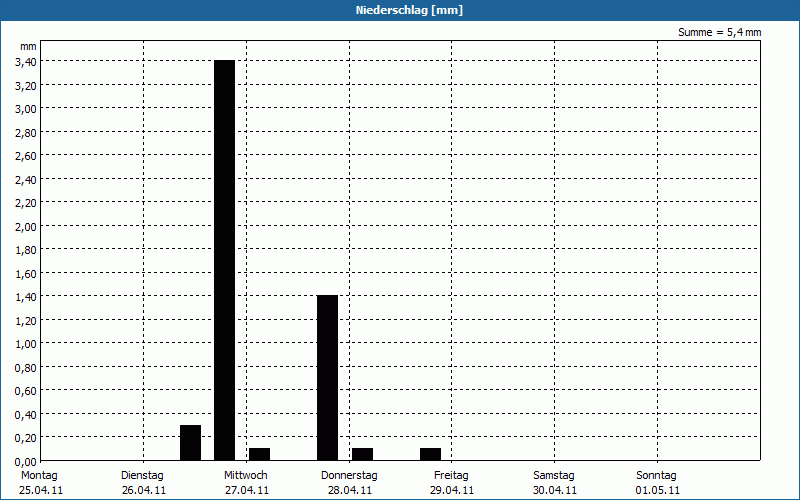The width and height of the screenshot is (800, 500).
Task: Select the Sonntag axis label
Action: point(656,475)
